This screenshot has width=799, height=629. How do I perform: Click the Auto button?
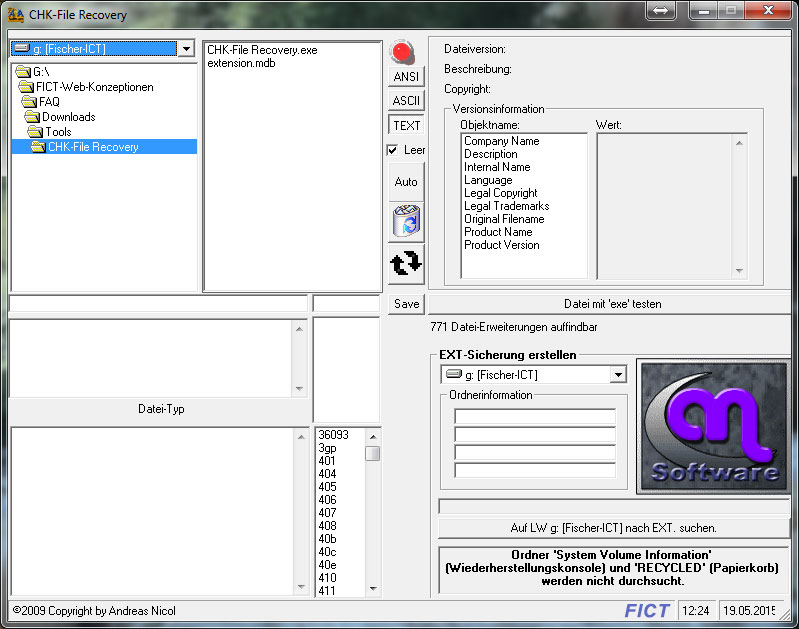[x=406, y=182]
